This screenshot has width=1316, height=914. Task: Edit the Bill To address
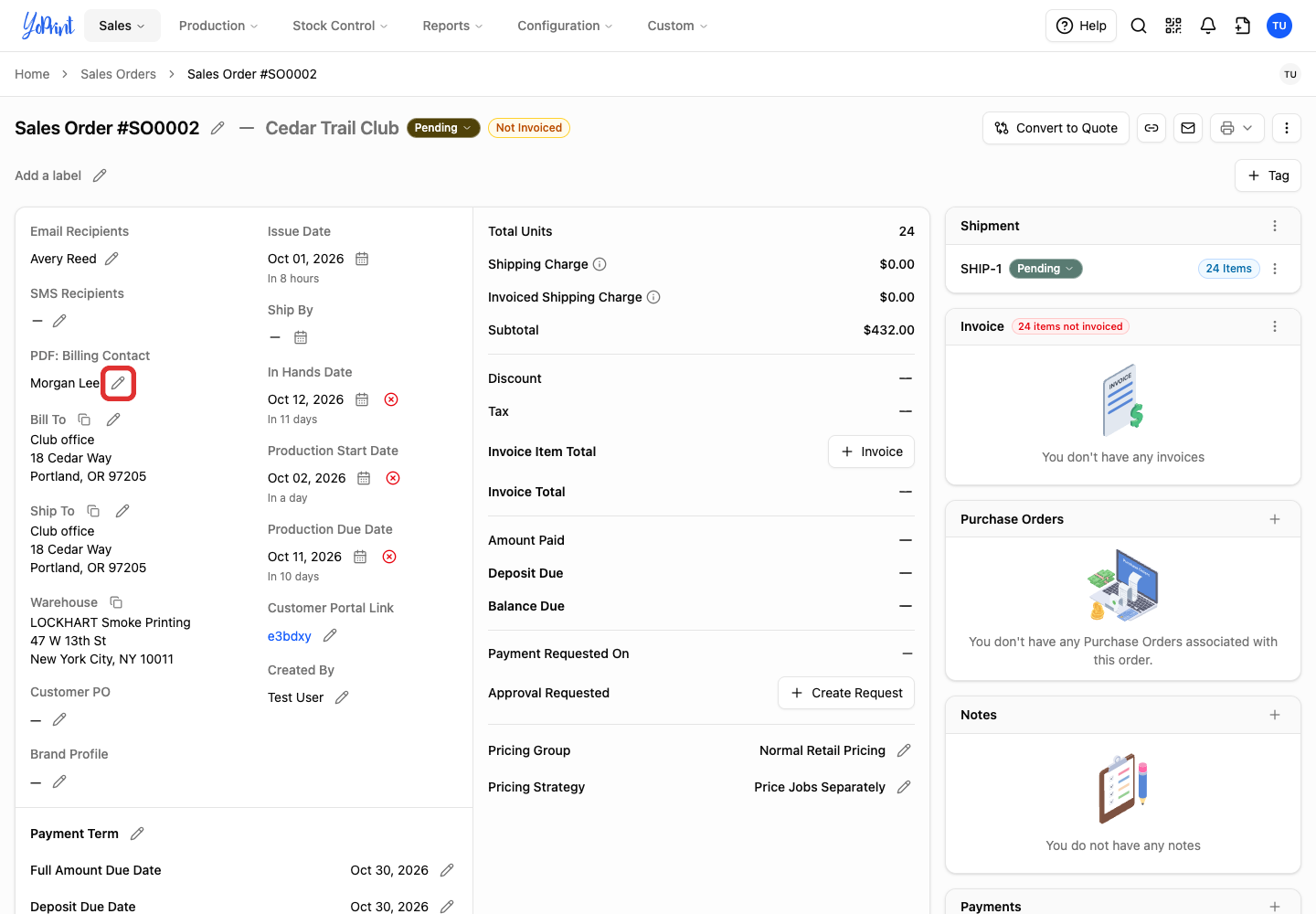[x=113, y=420]
